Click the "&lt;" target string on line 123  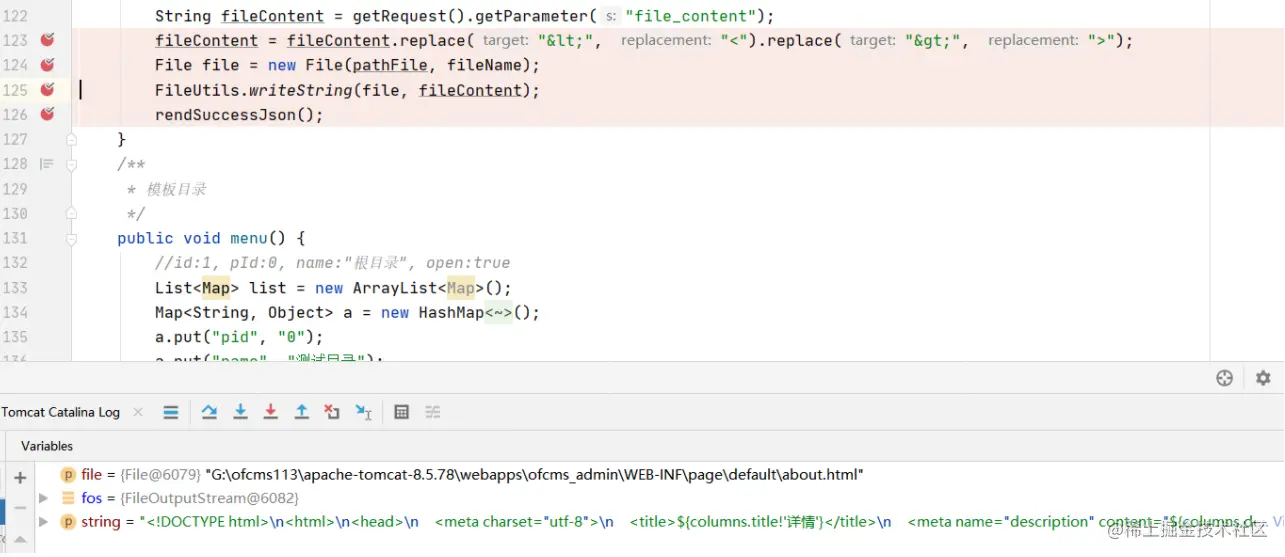point(569,40)
